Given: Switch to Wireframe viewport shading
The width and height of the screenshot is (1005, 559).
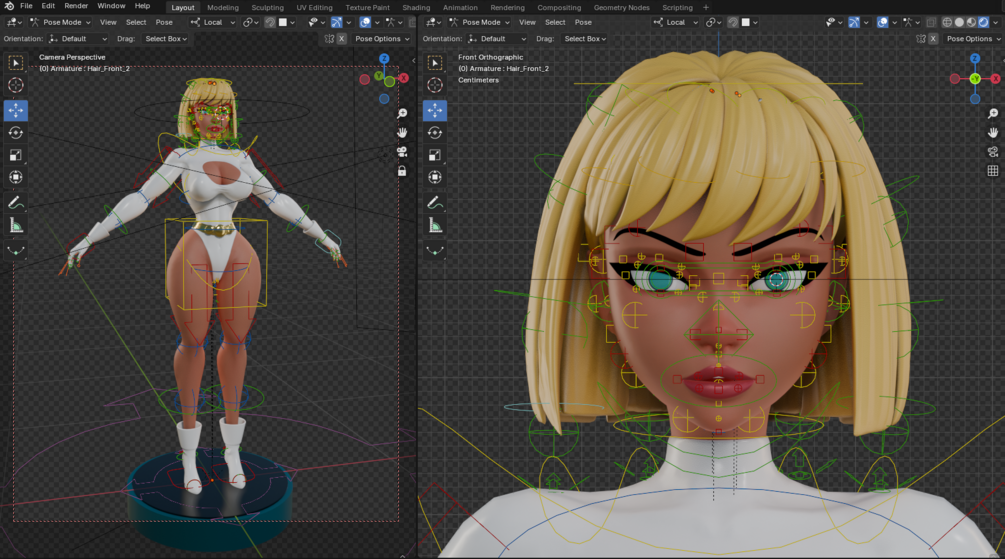Looking at the screenshot, I should coord(947,22).
